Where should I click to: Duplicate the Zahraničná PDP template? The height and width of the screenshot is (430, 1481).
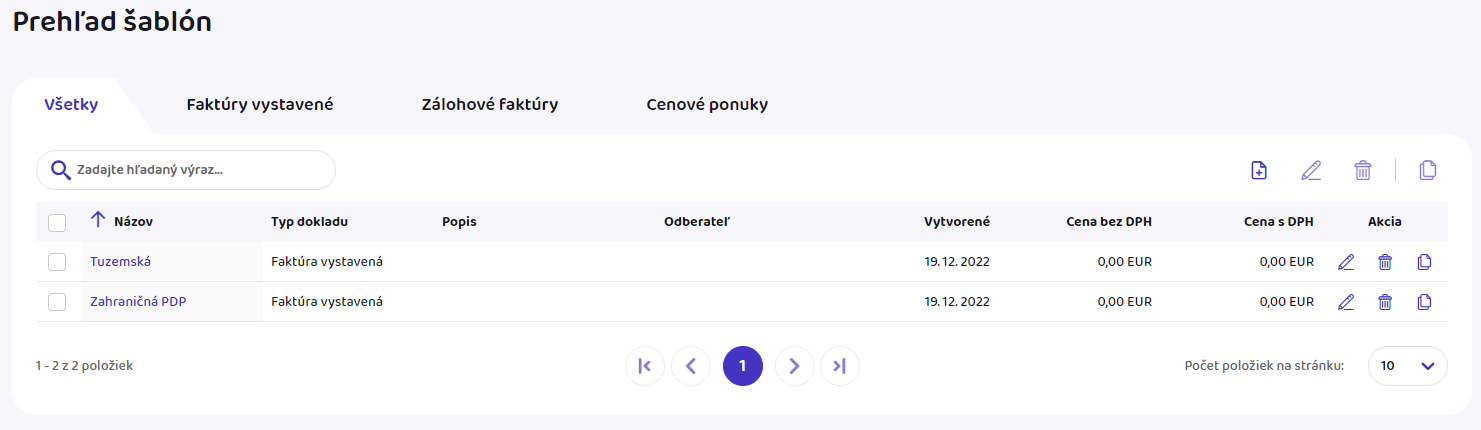coord(1425,301)
